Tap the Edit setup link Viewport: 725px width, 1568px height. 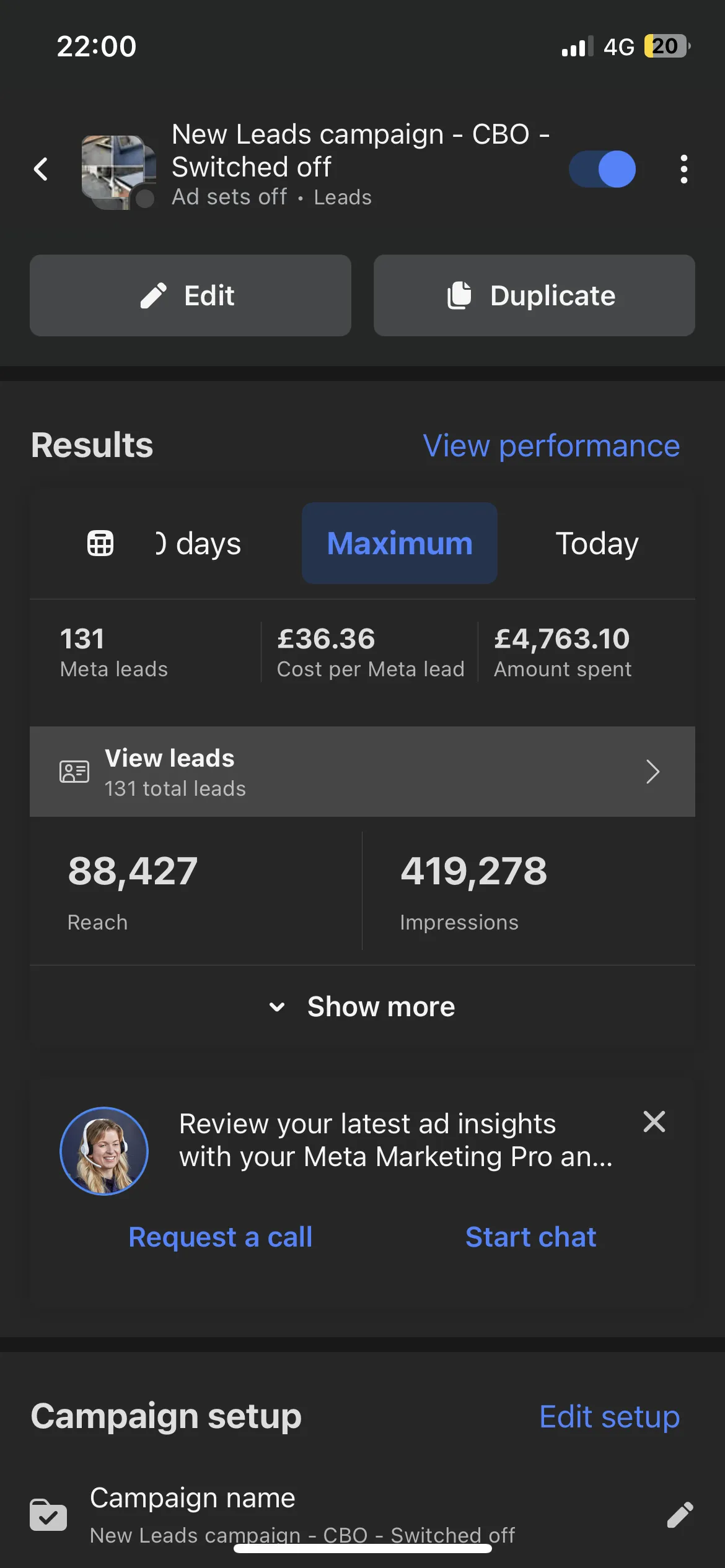click(x=609, y=1417)
